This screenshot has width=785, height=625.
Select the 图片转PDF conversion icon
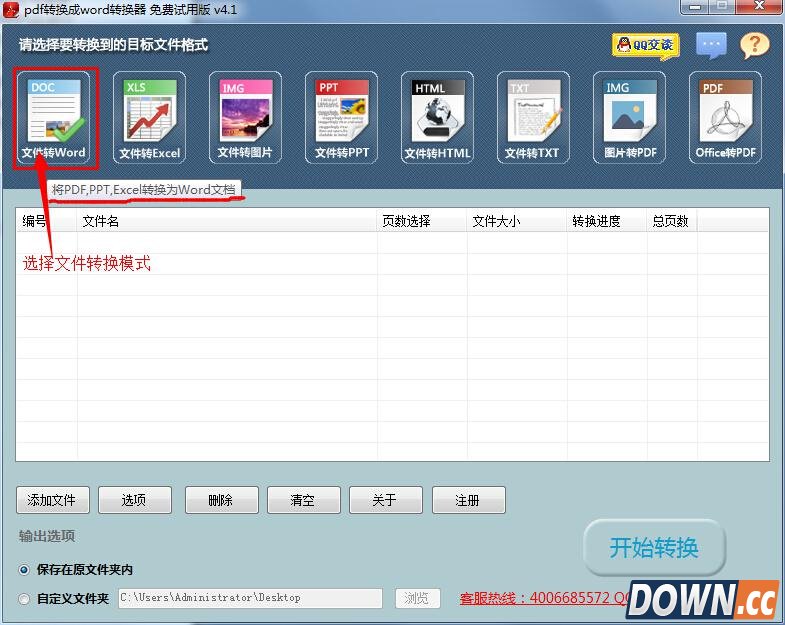pyautogui.click(x=629, y=118)
